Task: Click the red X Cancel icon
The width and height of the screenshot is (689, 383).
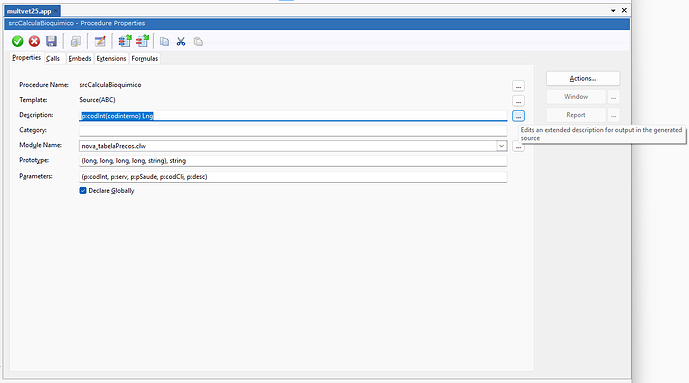Action: 34,41
